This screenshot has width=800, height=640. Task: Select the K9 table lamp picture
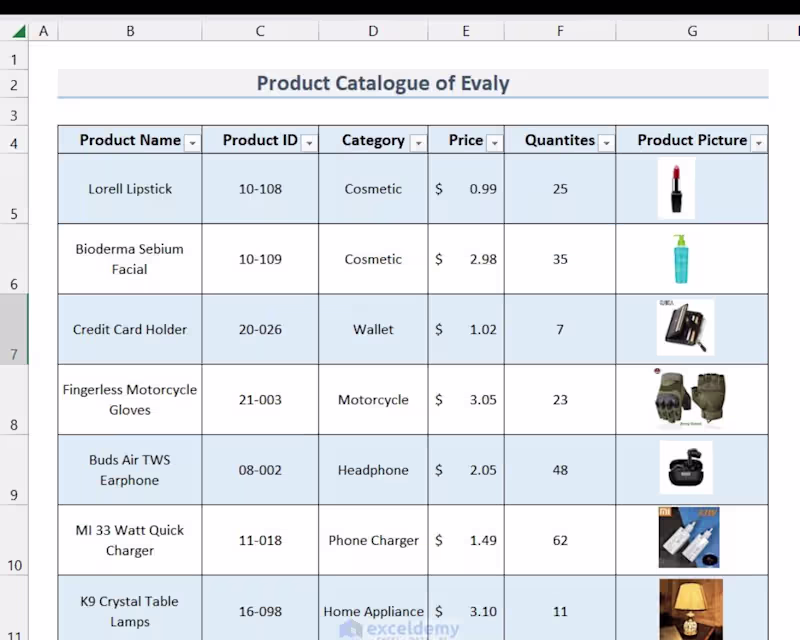coord(691,609)
